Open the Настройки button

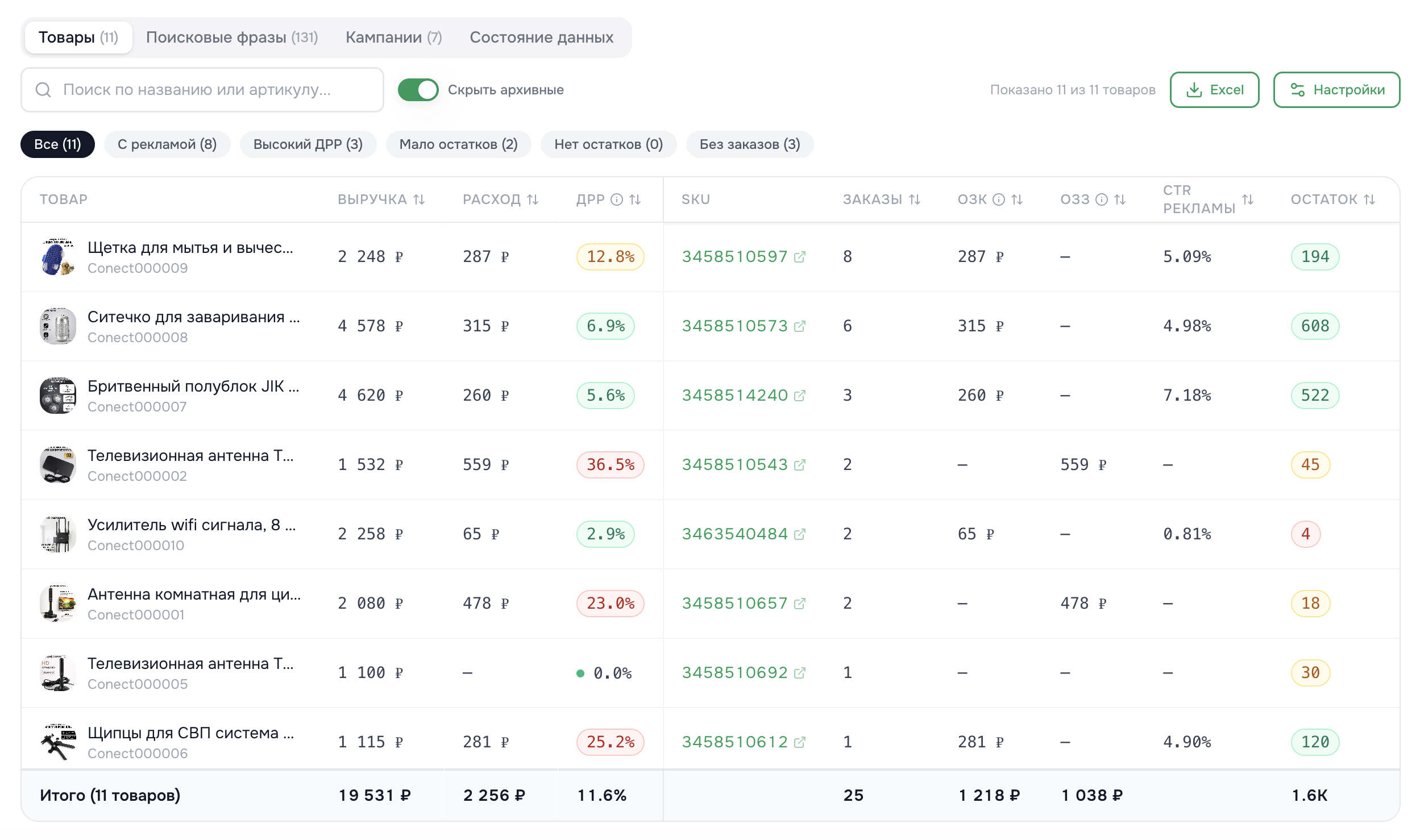[1336, 90]
